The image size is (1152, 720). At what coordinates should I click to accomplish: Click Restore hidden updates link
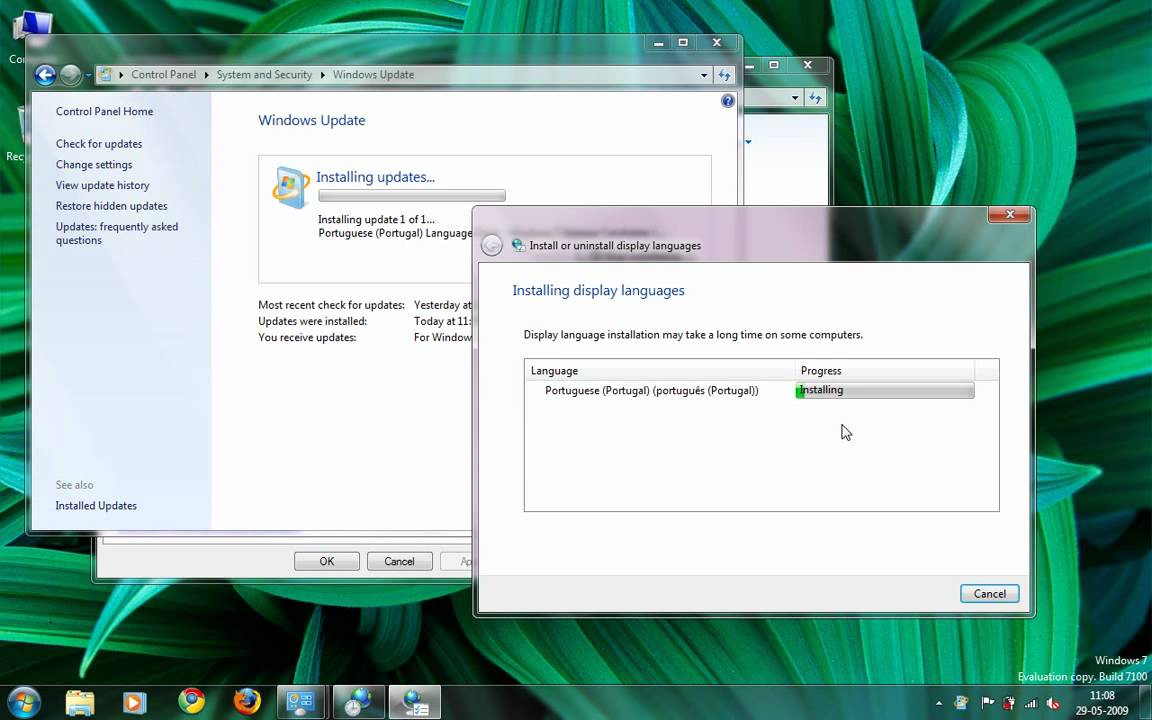(x=112, y=206)
